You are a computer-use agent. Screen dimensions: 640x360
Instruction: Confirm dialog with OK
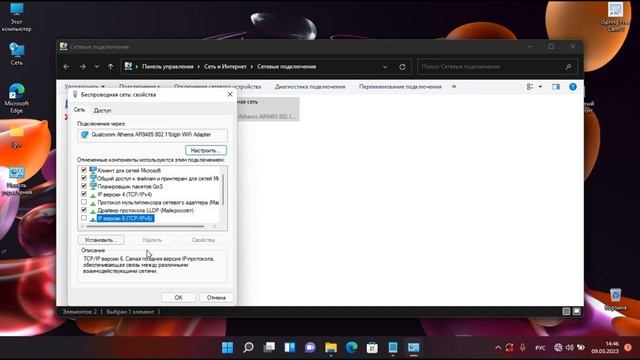tap(178, 298)
